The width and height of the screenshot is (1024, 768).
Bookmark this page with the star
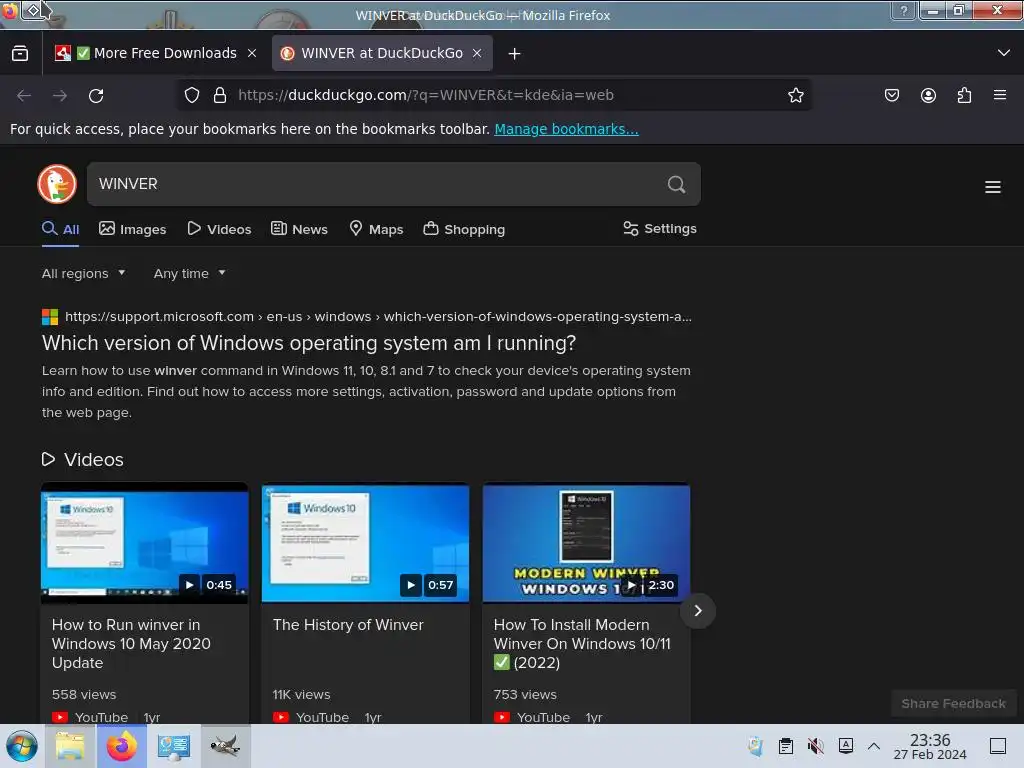[x=795, y=95]
